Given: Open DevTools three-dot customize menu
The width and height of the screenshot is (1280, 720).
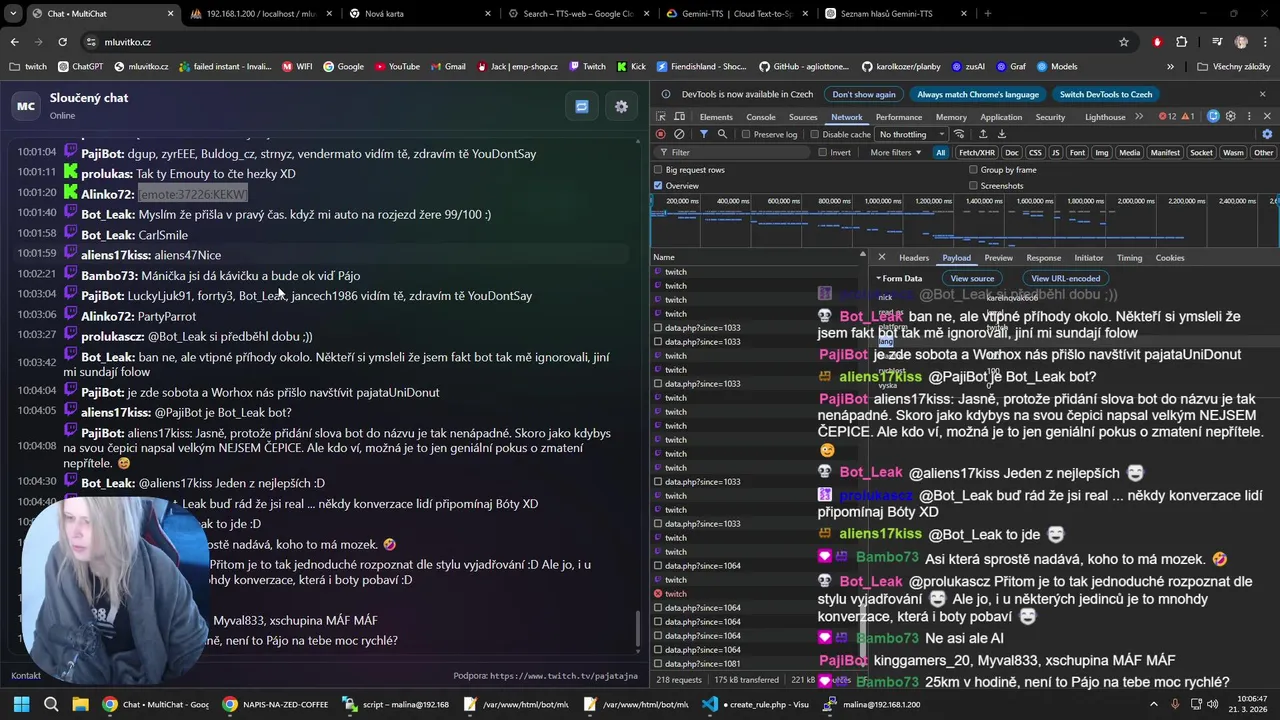Looking at the screenshot, I should pos(1248,117).
